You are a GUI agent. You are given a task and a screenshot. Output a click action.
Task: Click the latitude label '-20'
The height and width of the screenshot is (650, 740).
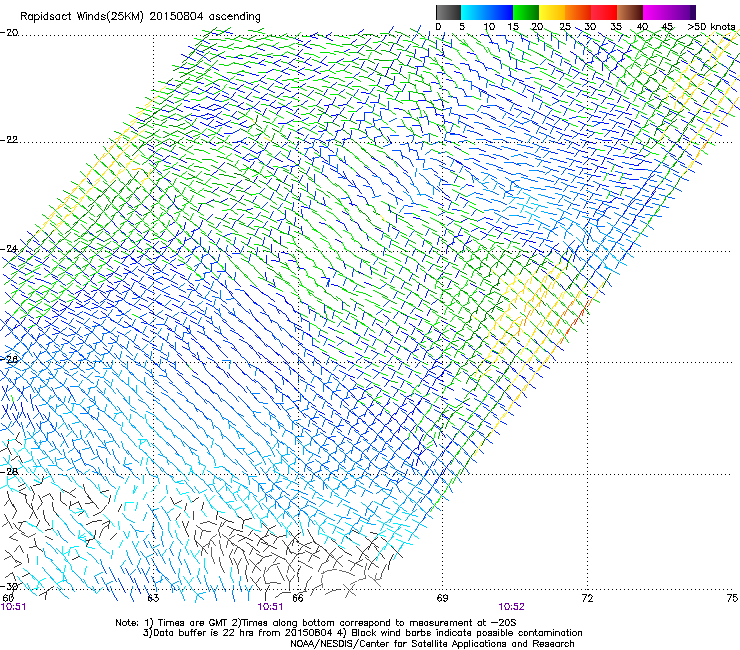[x=9, y=33]
